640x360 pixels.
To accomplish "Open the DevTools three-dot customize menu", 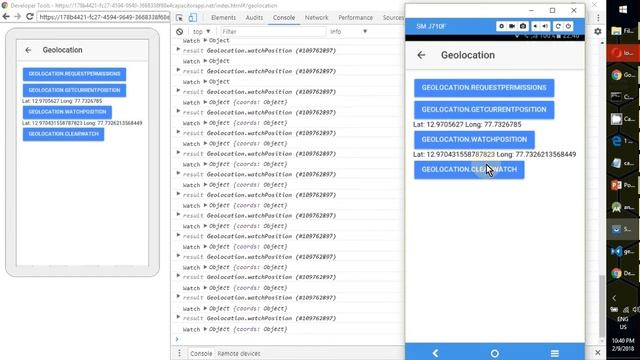I will [x=598, y=18].
